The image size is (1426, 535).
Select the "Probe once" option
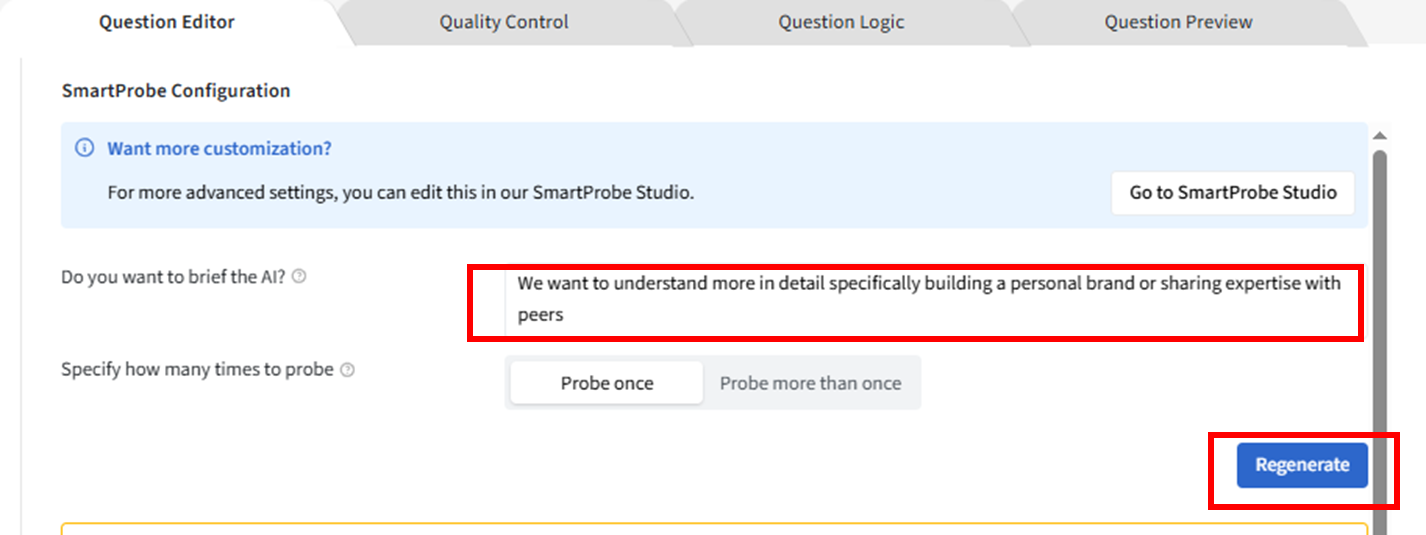[607, 383]
